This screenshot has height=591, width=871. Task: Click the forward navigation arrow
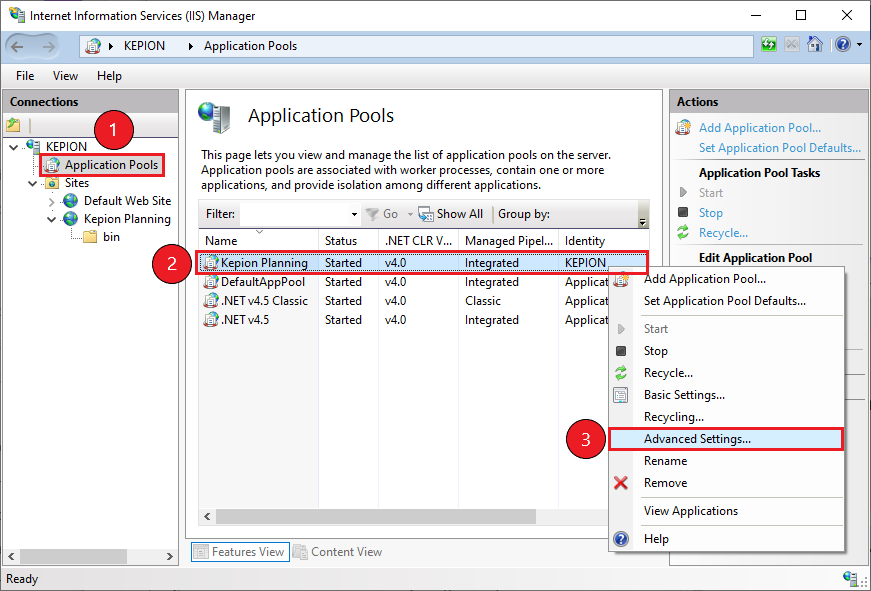tap(49, 47)
